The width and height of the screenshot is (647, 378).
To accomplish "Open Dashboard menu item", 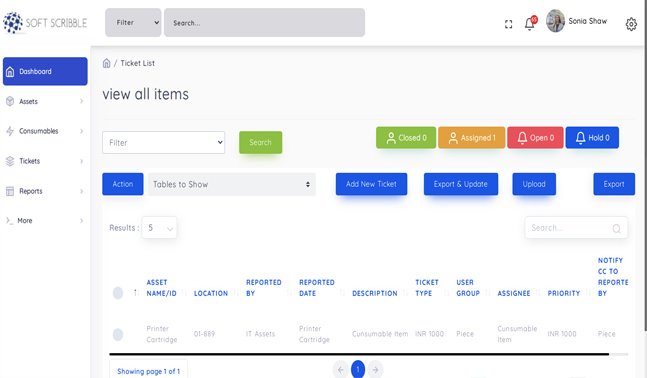I will (45, 71).
